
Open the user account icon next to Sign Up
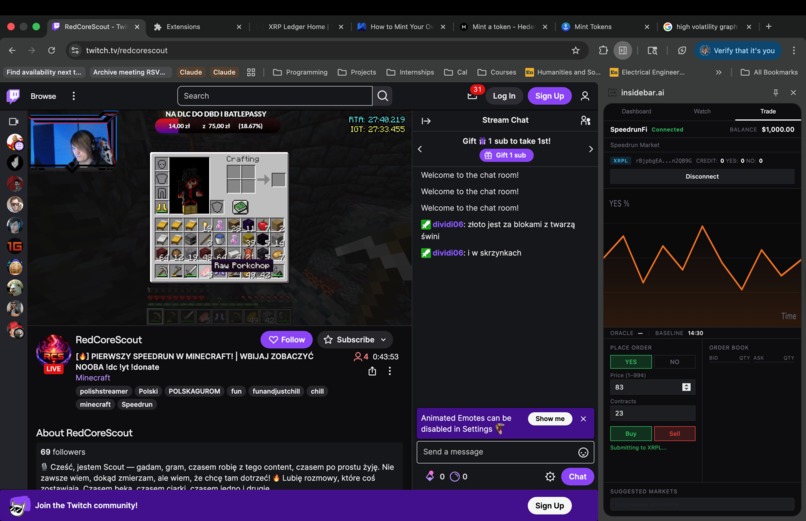pyautogui.click(x=585, y=96)
